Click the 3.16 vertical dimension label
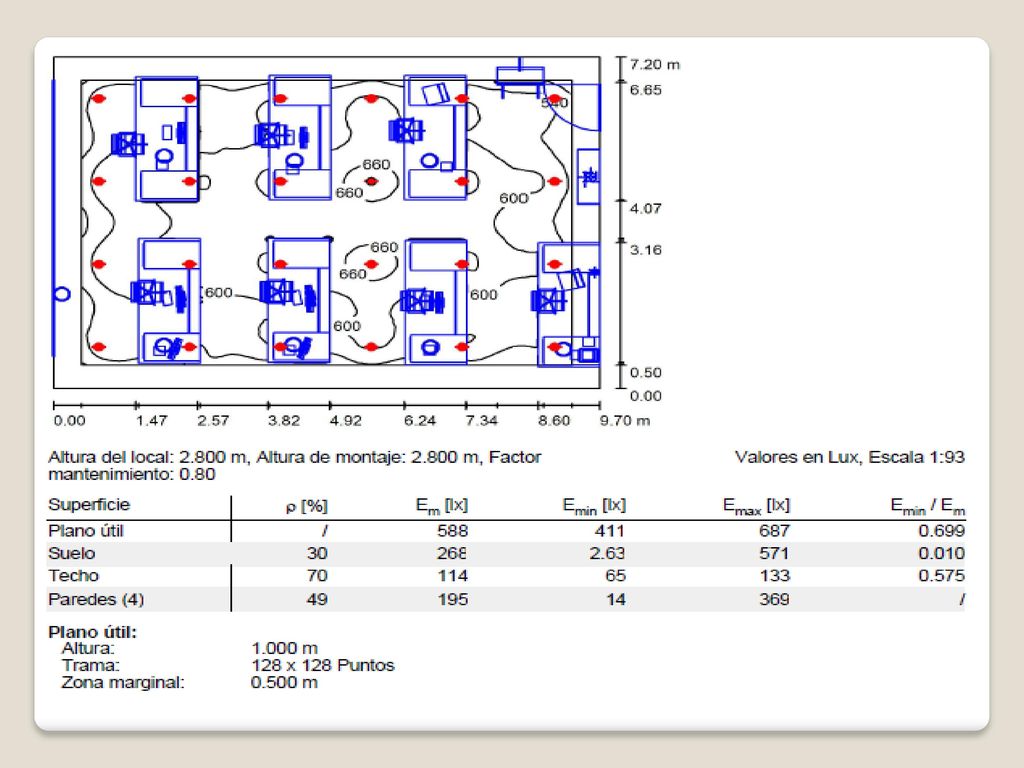Screen dimensions: 1024x768 pos(645,249)
